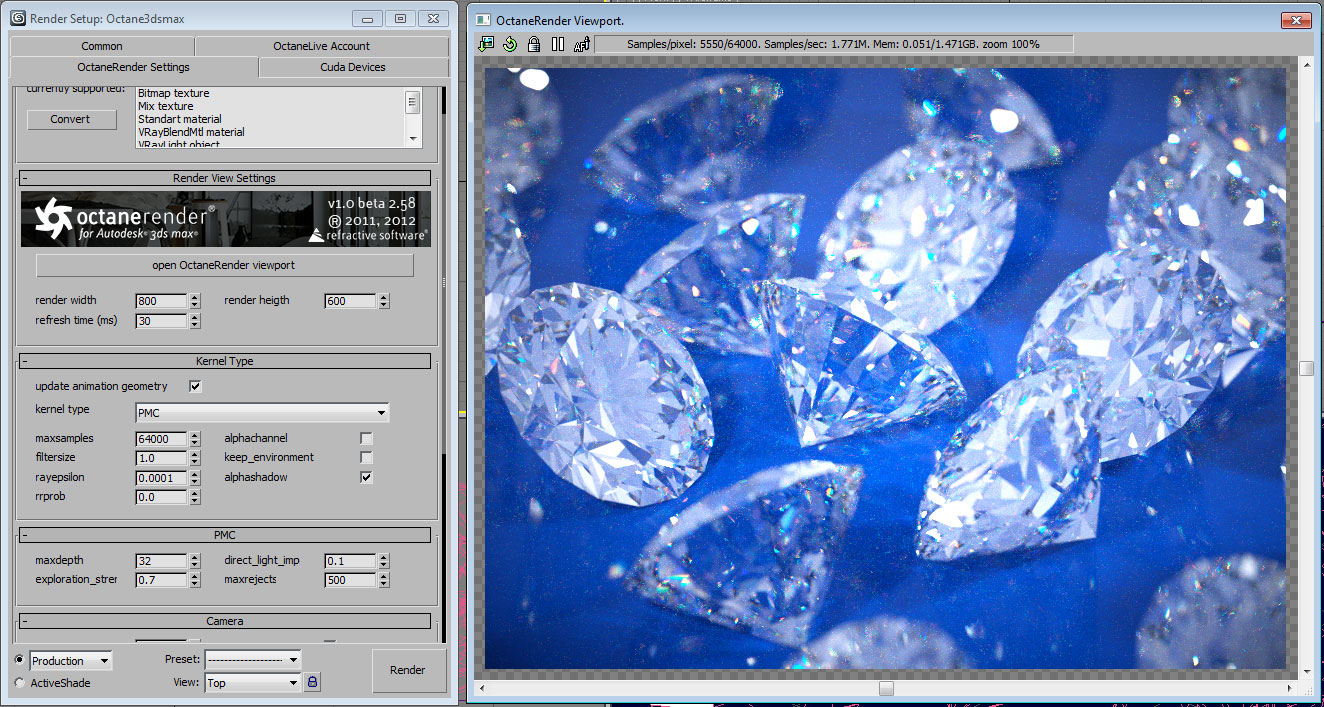The width and height of the screenshot is (1324, 707).
Task: Select the OctaneRender Settings tab
Action: click(133, 67)
